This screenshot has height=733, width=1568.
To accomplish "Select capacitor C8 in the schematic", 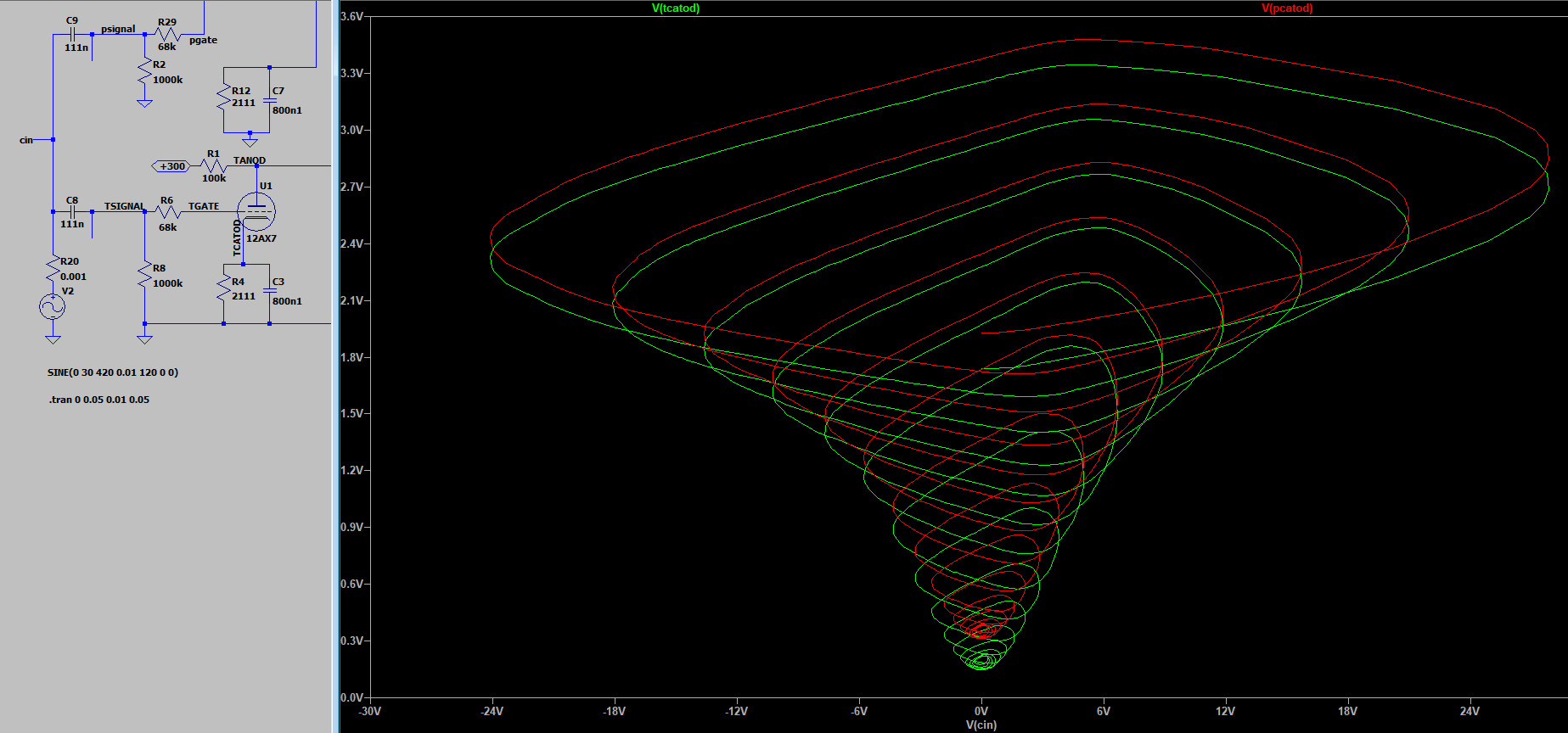I will point(72,211).
